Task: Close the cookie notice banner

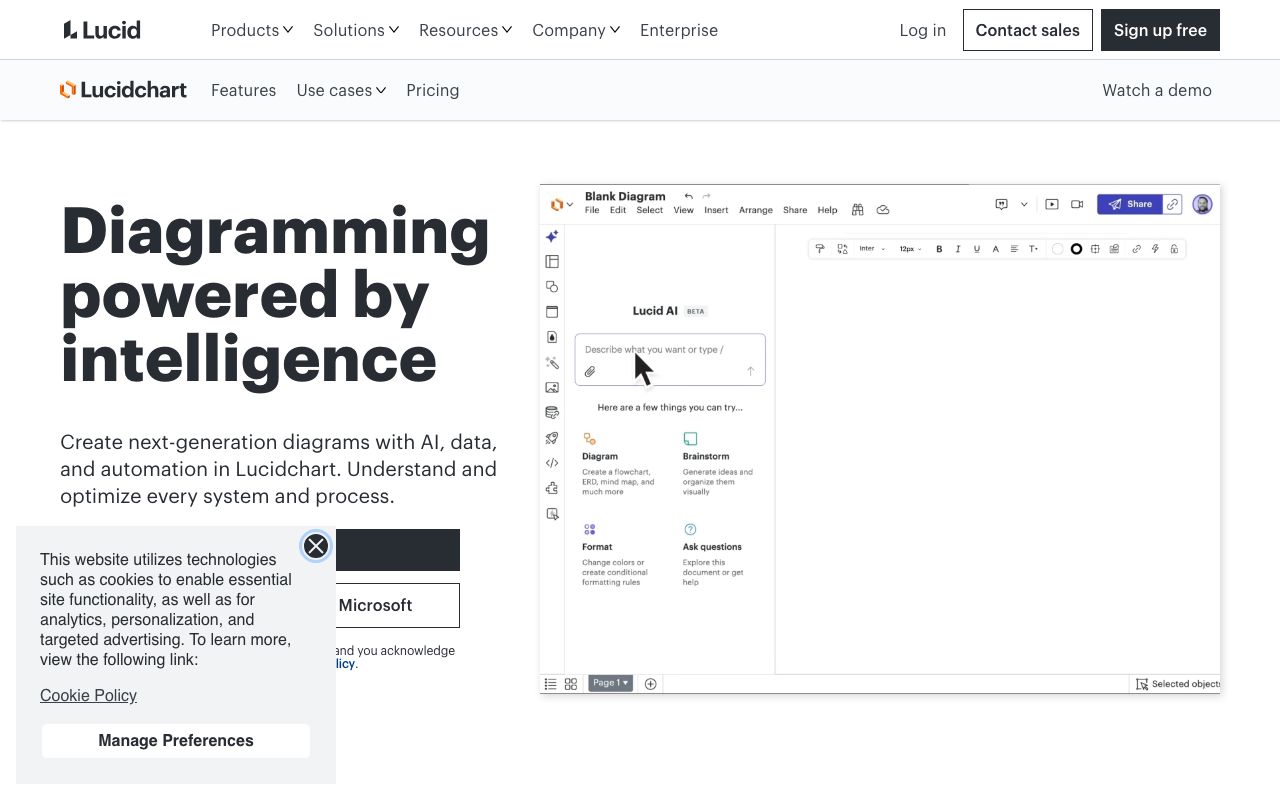Action: (316, 546)
